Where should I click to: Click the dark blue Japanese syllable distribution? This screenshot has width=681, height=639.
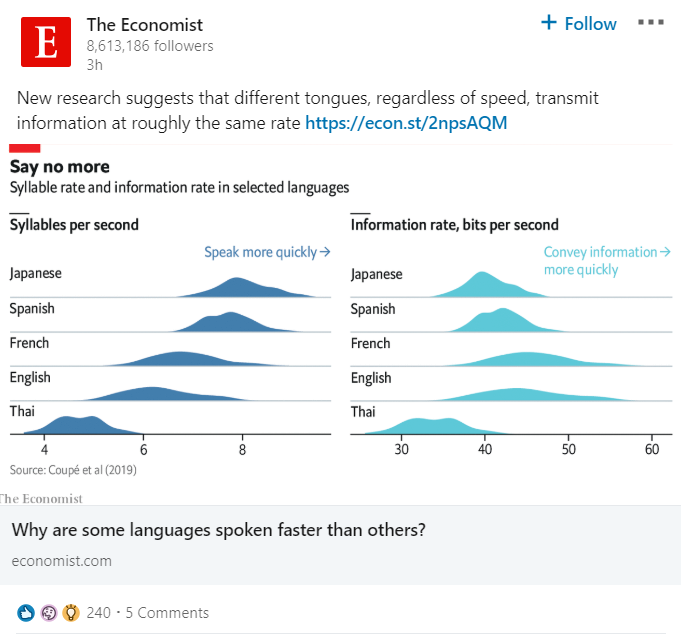(240, 287)
